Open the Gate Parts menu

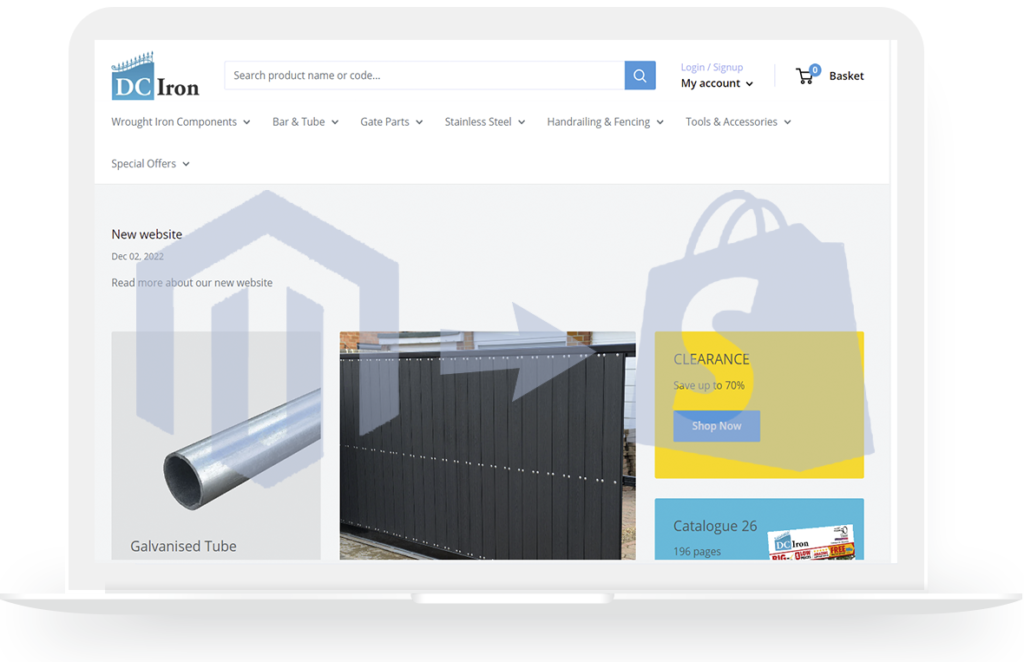(x=391, y=122)
